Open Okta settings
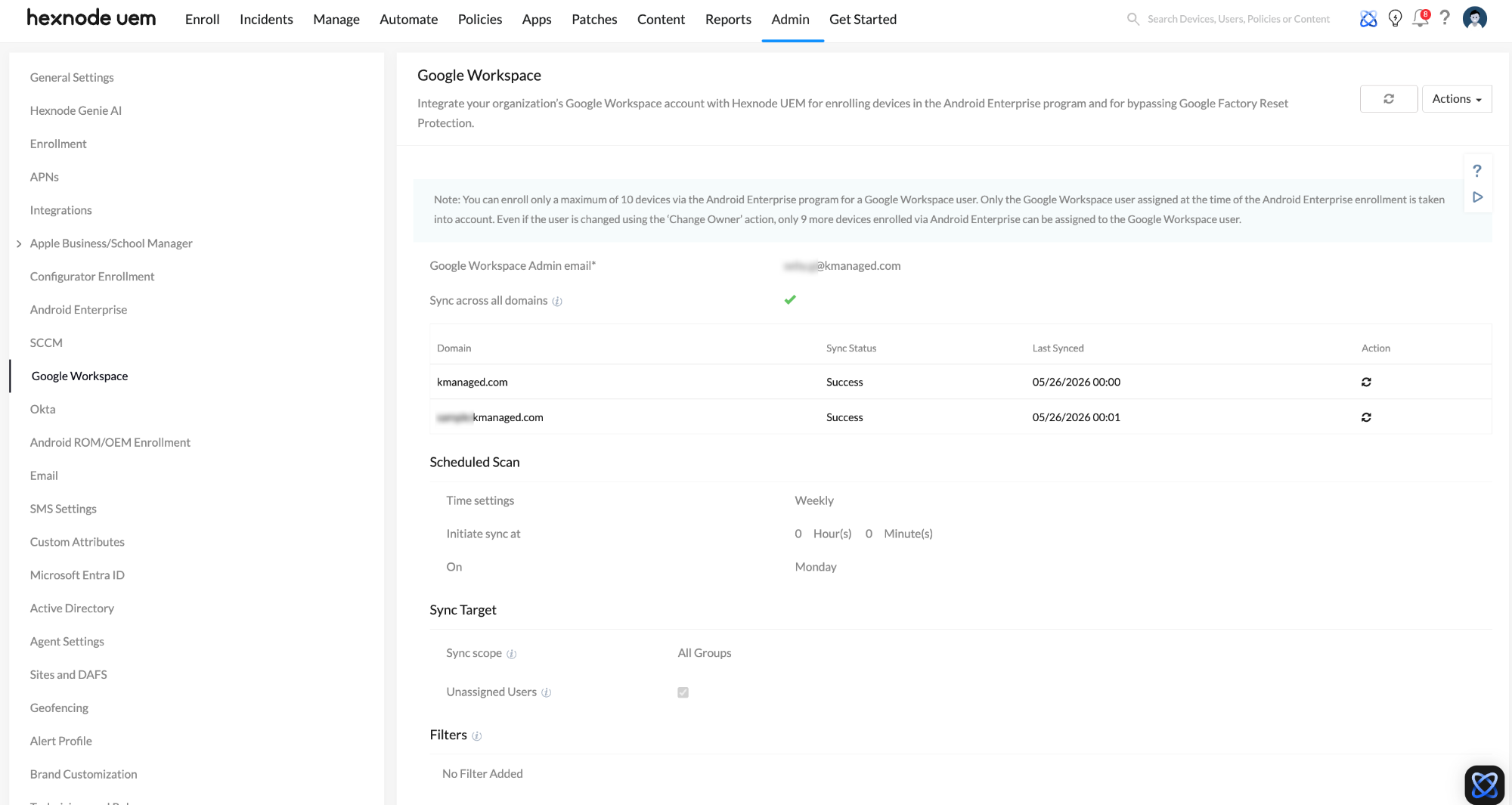This screenshot has height=805, width=1512. (x=43, y=410)
